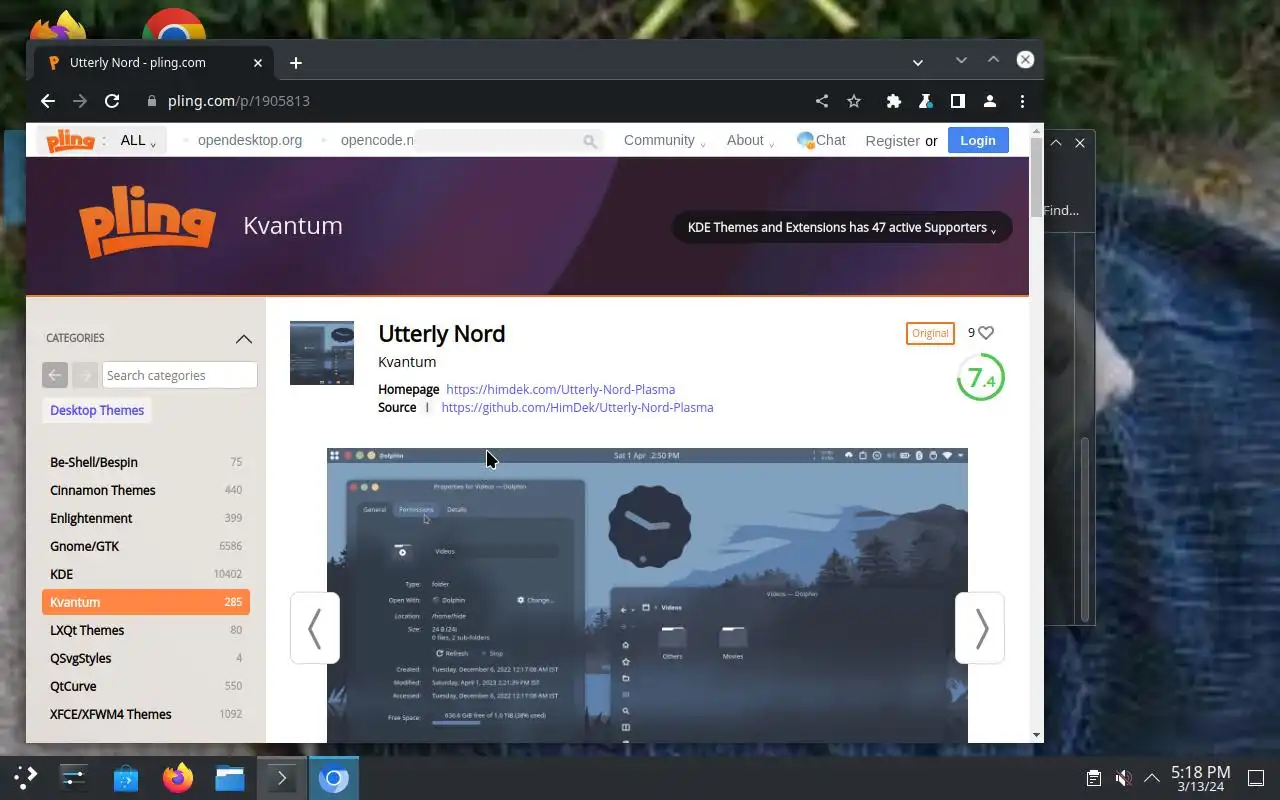Click the Utterly Nord product thumbnail
This screenshot has width=1280, height=800.
[322, 353]
